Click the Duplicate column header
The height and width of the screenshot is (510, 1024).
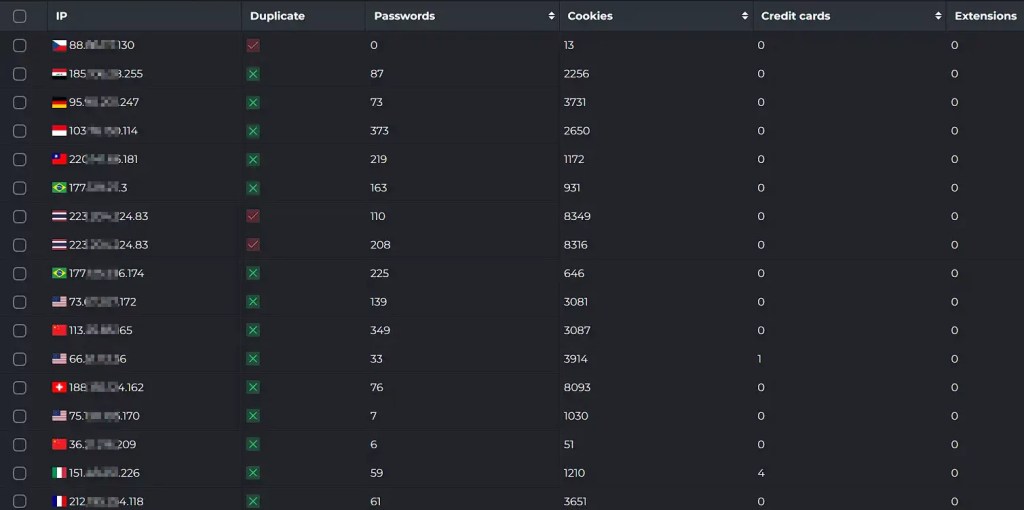[277, 16]
